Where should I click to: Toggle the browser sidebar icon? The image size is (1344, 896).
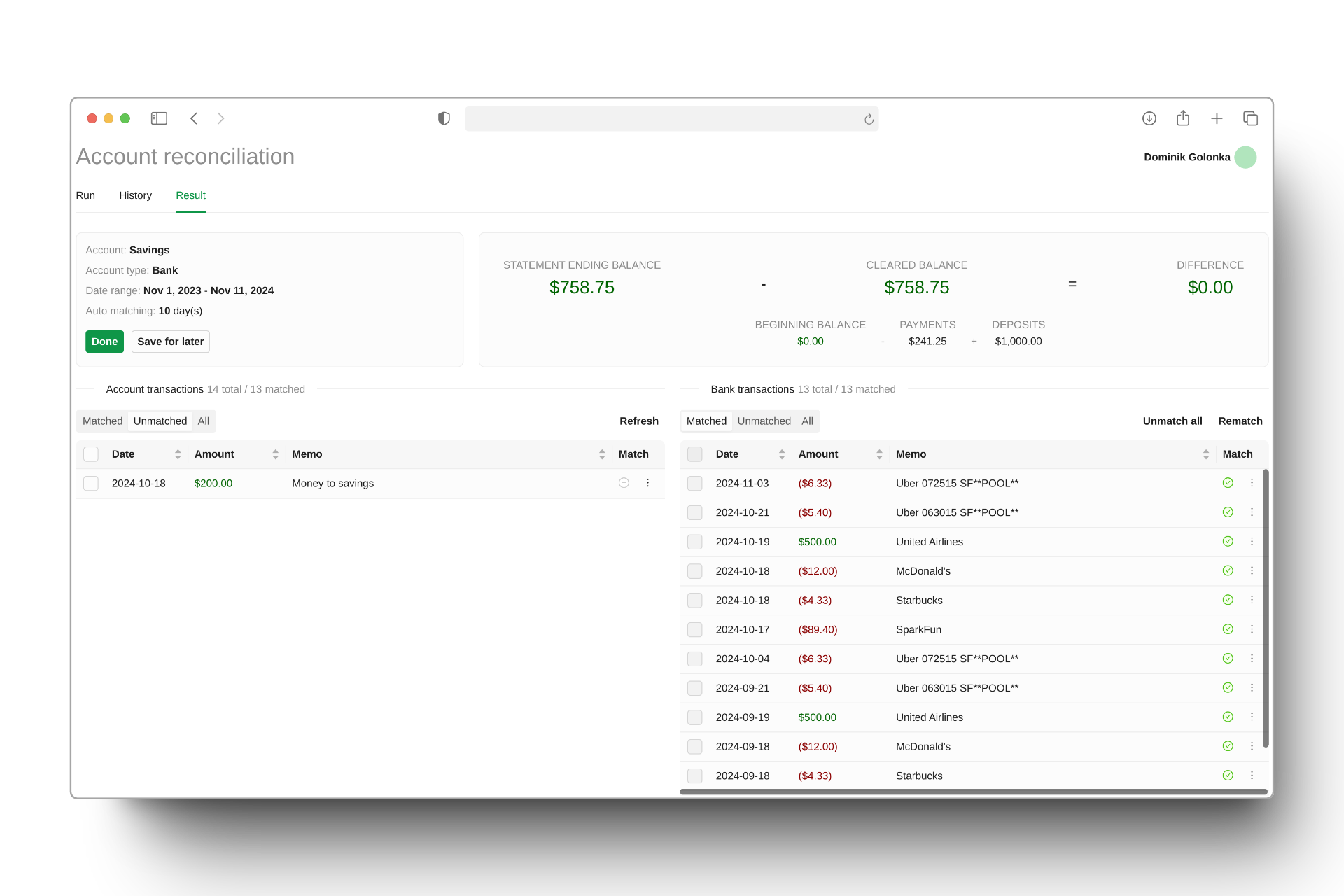pos(159,118)
